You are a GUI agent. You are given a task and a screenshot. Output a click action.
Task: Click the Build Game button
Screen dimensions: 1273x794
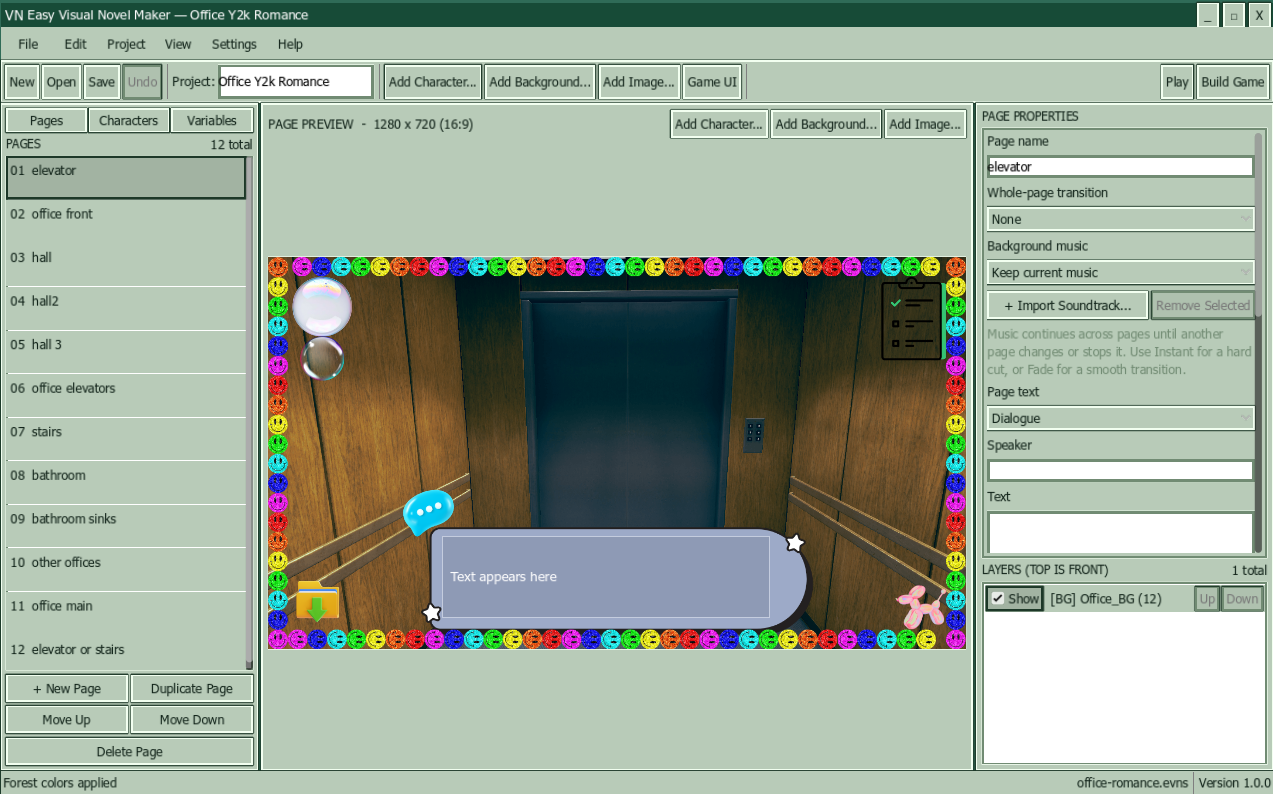click(x=1232, y=82)
